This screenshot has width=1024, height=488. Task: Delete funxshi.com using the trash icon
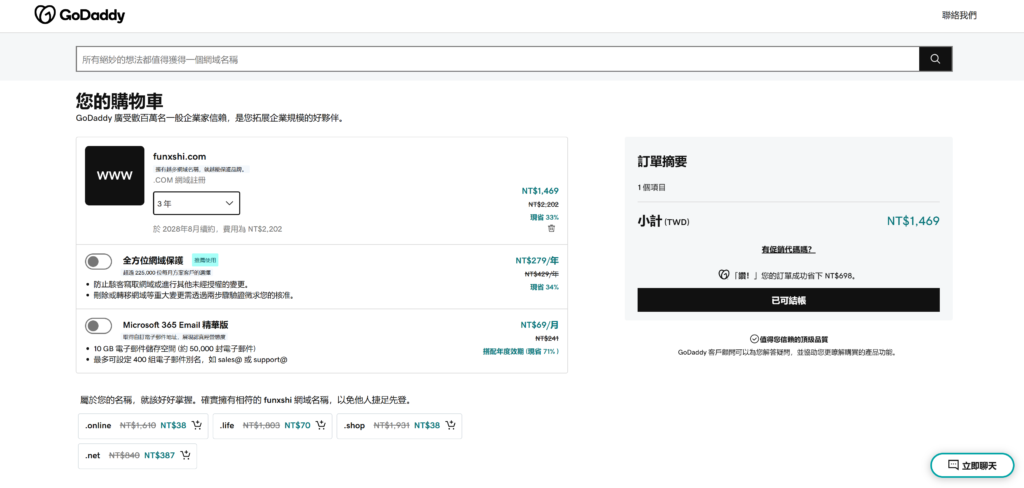pos(551,229)
